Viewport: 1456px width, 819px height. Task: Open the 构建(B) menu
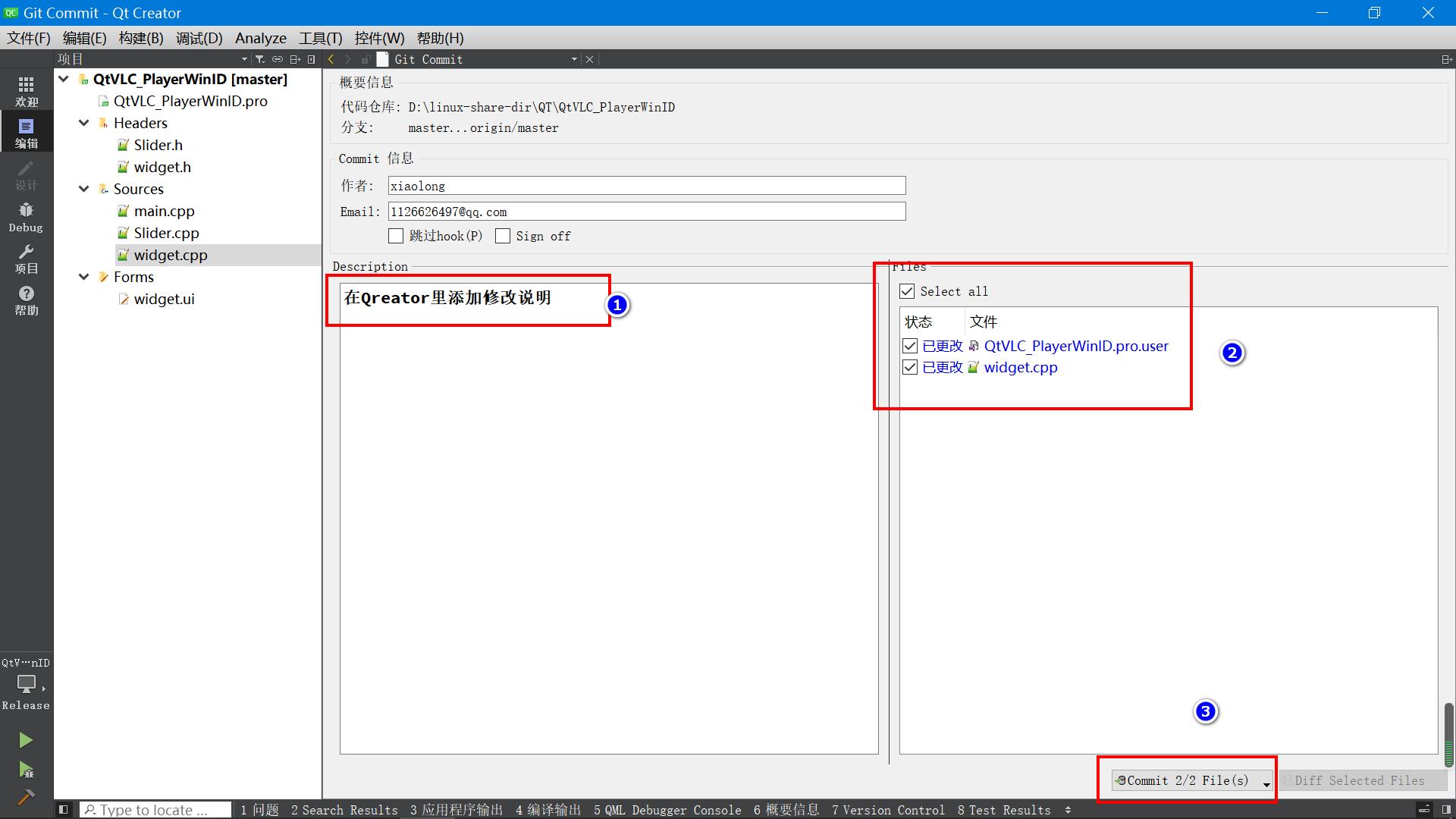pos(141,38)
